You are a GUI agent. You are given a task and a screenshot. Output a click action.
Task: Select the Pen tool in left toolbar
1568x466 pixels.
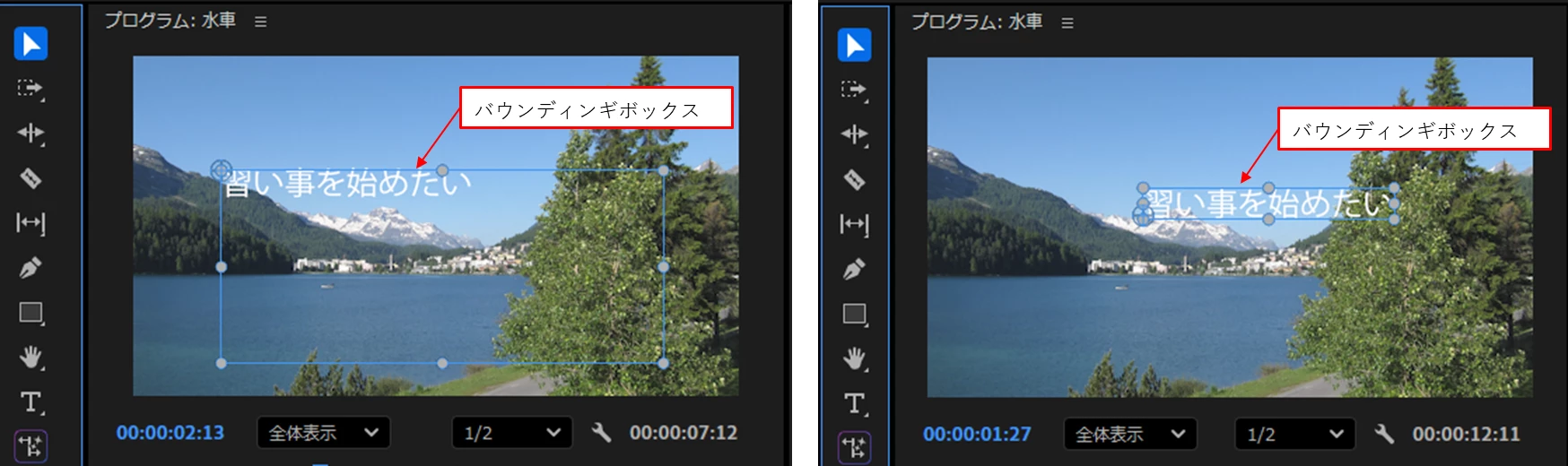[30, 267]
